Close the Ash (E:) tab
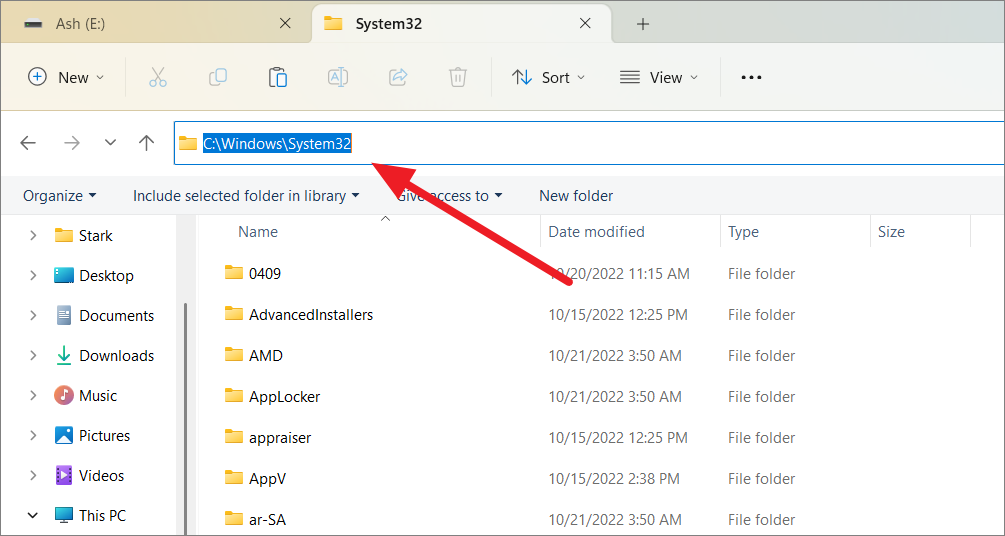Screen dimensions: 1005x536 coord(286,24)
